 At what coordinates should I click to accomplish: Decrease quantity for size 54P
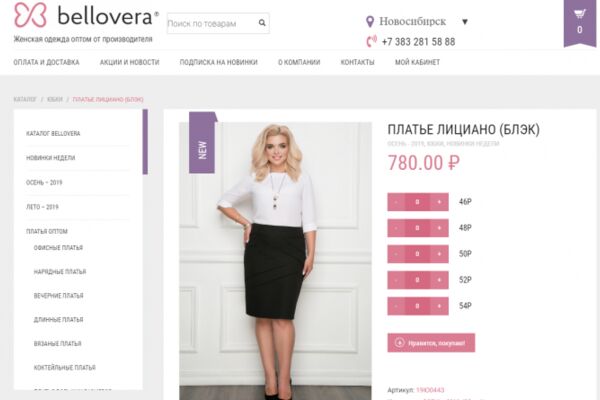click(x=396, y=306)
